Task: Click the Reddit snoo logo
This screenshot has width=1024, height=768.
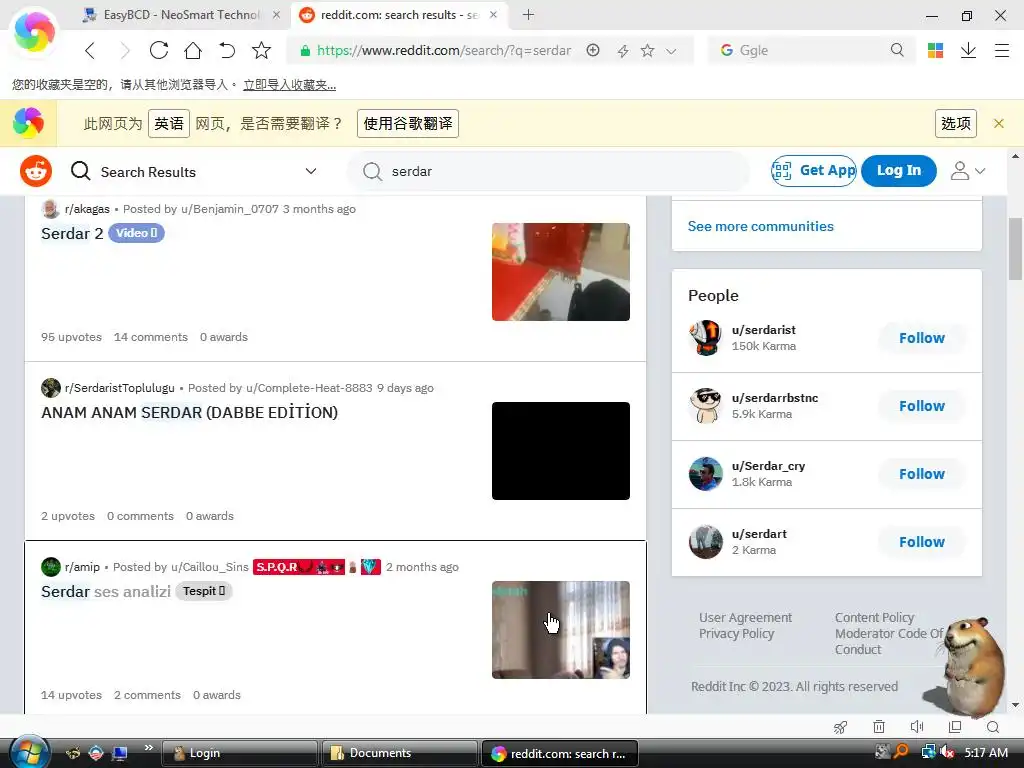Action: click(x=36, y=171)
